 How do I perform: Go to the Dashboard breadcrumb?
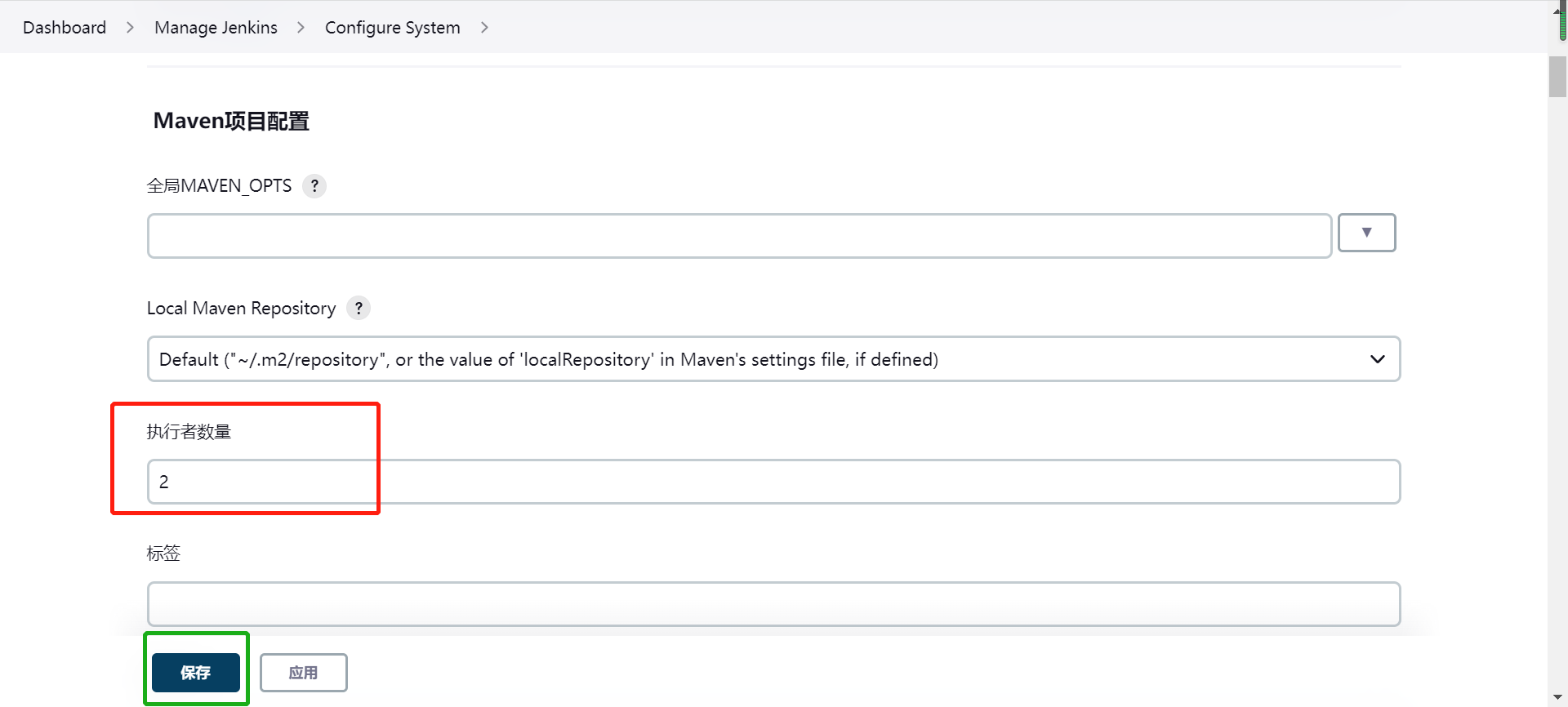point(65,28)
